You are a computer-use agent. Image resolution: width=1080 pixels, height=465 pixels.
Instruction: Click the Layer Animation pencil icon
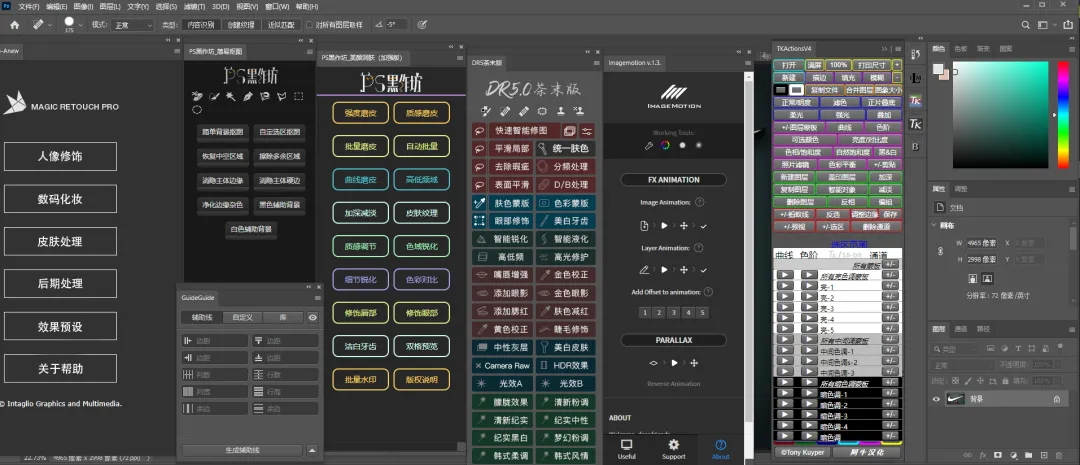(x=645, y=269)
